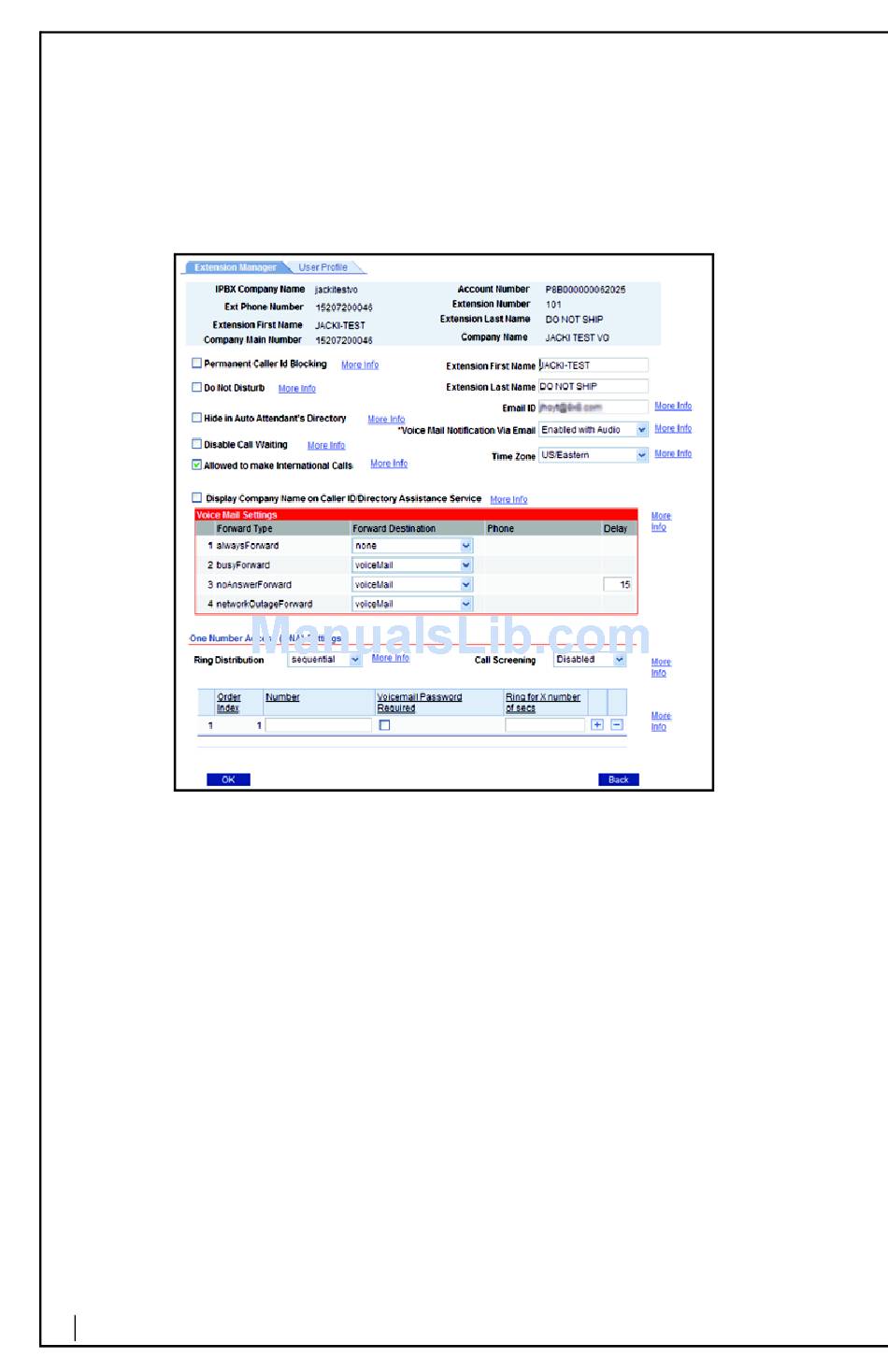Enable Permanent Caller Id Blocking checkbox
This screenshot has width=888, height=1372.
pos(196,363)
